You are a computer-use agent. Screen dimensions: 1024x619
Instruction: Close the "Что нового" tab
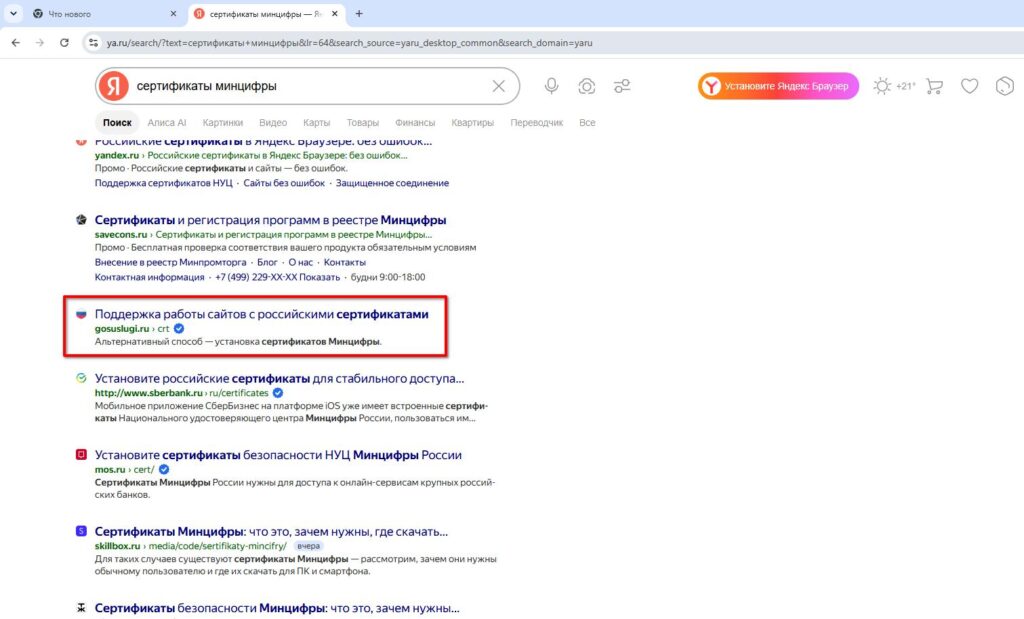(x=173, y=14)
